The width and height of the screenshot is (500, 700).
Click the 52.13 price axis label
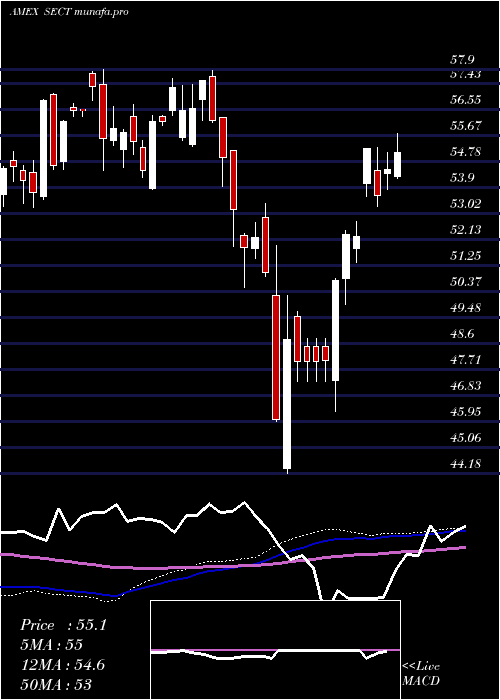click(466, 229)
